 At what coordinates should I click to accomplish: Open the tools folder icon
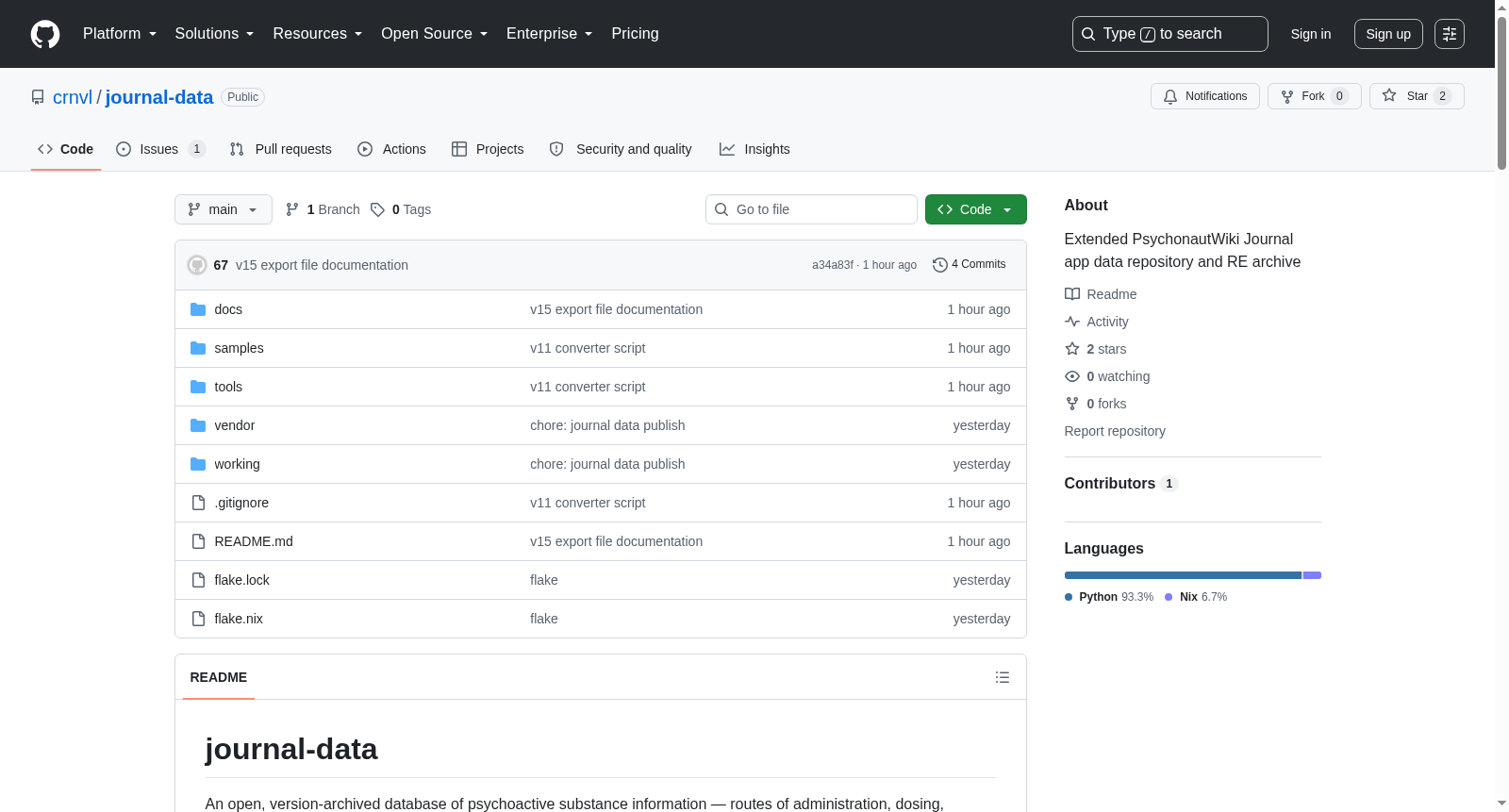pos(198,387)
